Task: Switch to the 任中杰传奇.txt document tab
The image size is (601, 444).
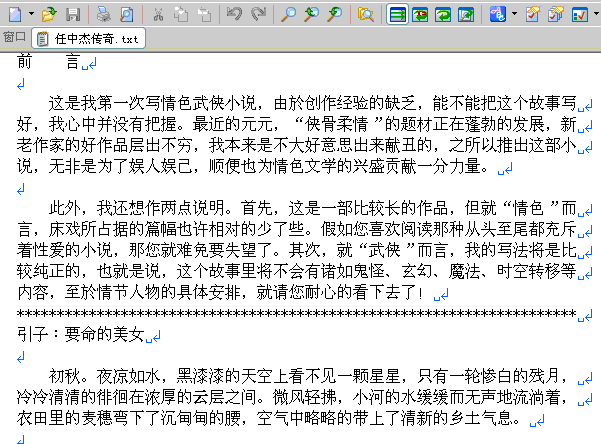Action: tap(89, 38)
